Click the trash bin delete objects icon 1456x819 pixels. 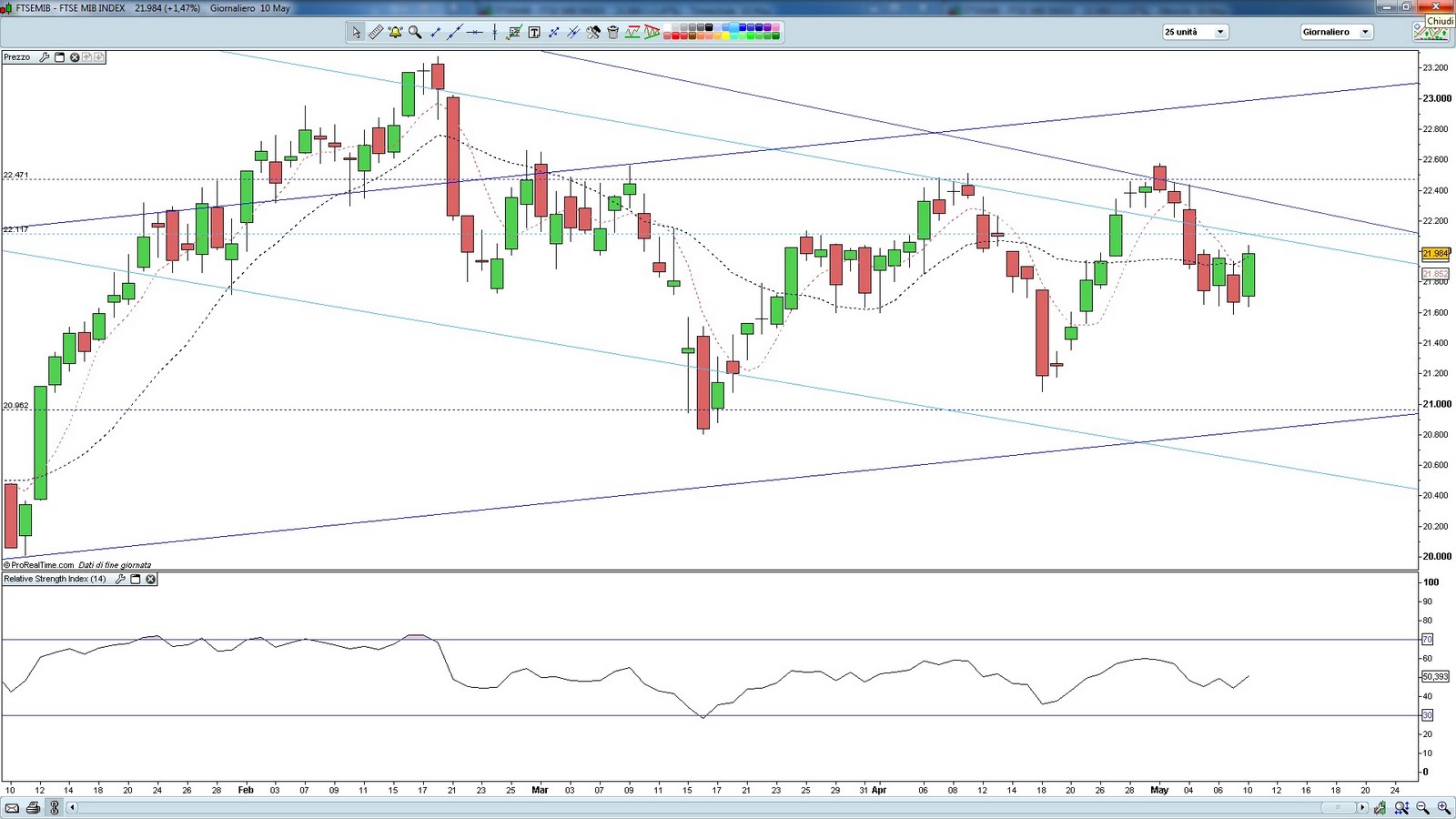click(x=612, y=32)
